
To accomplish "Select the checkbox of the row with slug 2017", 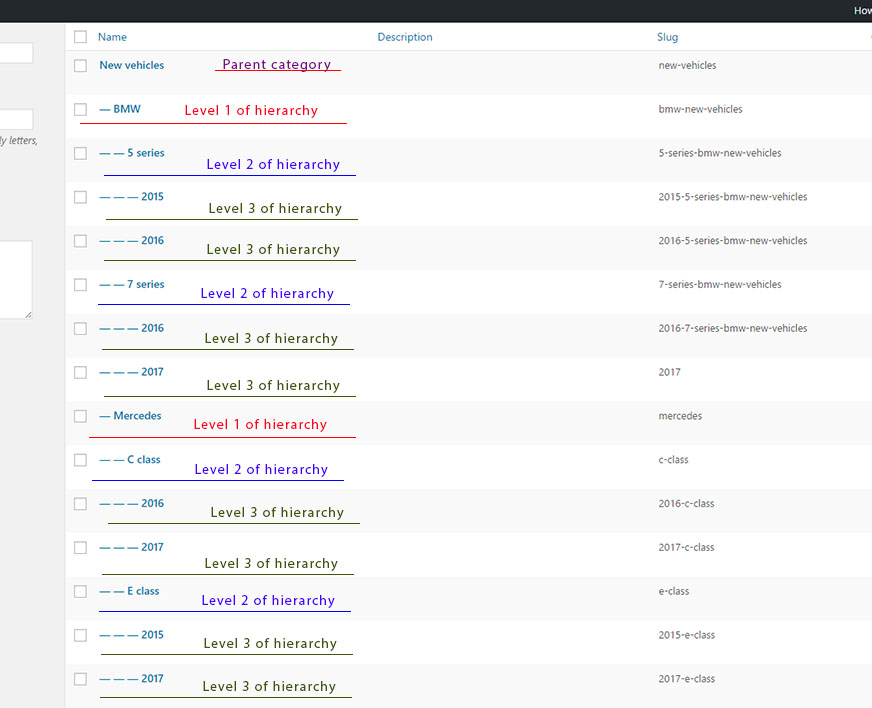I will click(x=81, y=373).
